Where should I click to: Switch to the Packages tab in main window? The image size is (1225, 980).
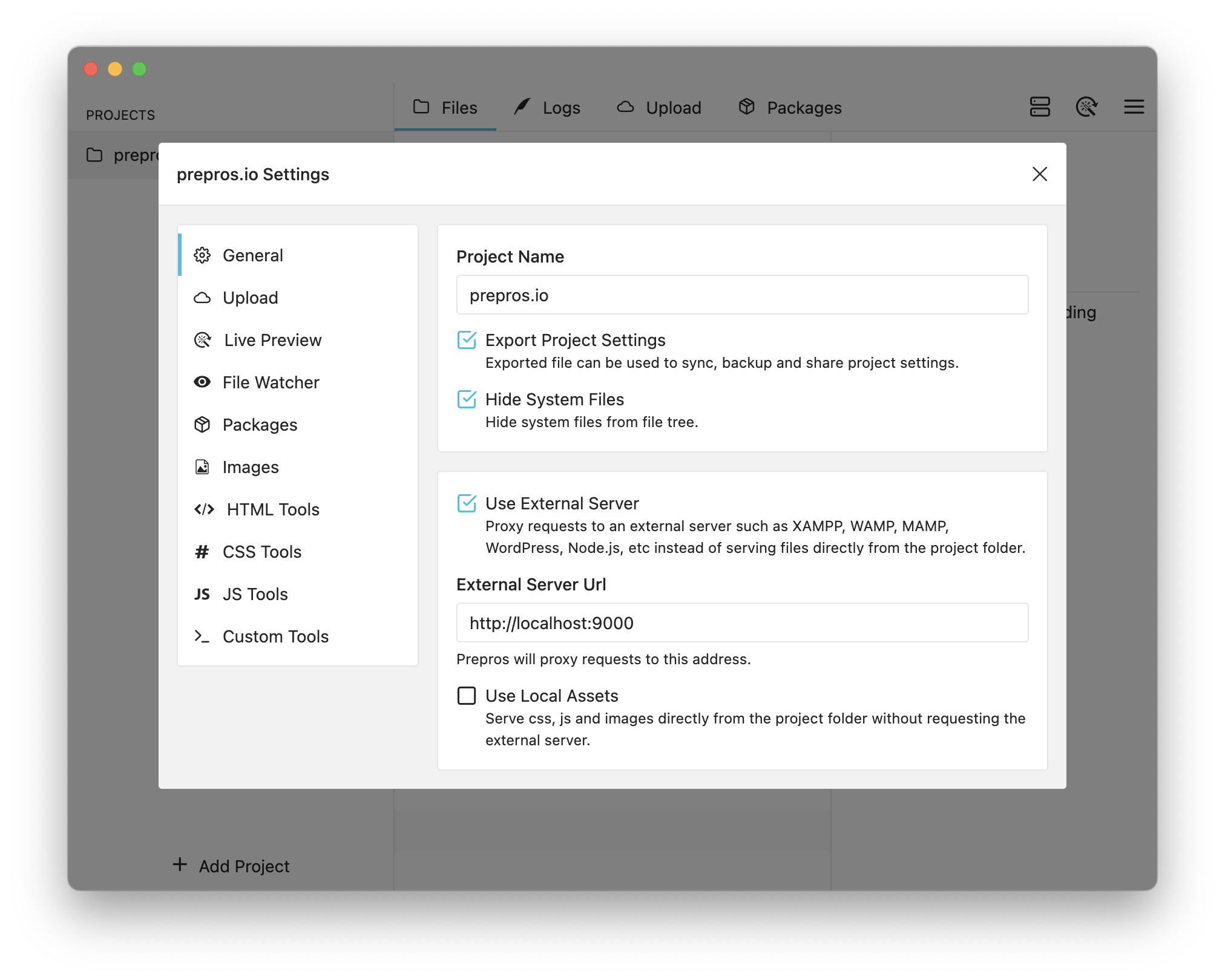point(790,108)
